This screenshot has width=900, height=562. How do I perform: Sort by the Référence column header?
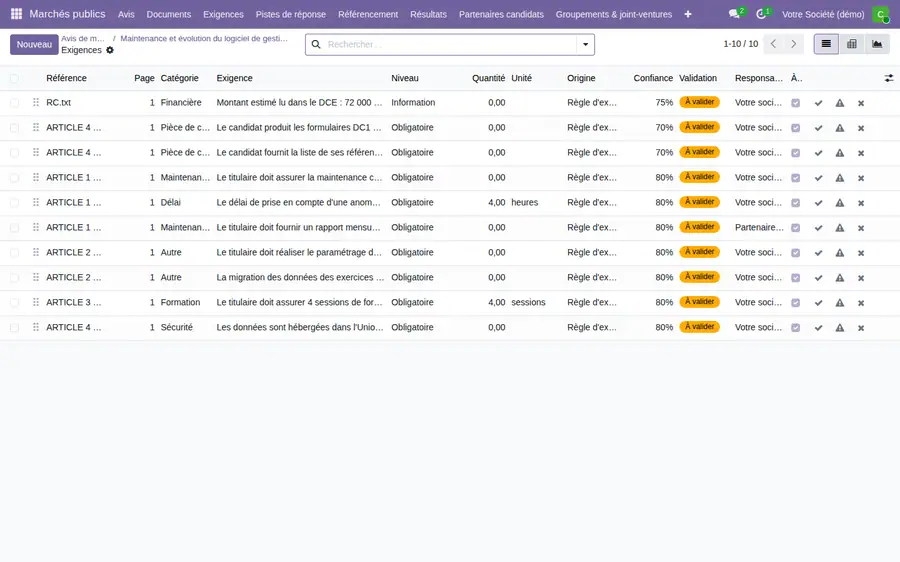(67, 78)
